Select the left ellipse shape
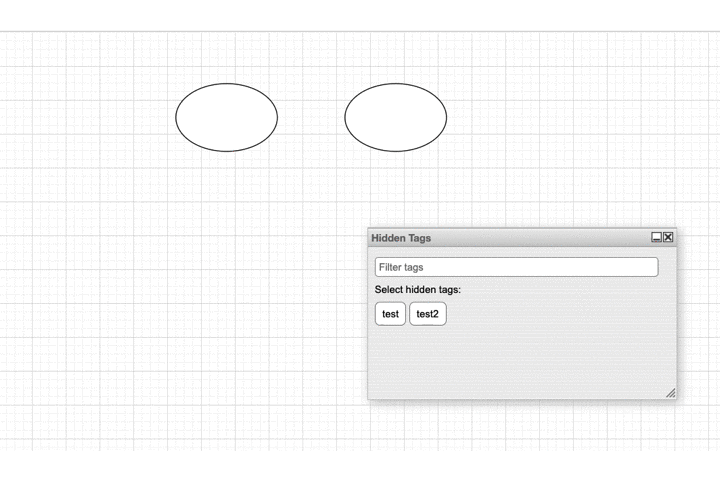720x480 pixels. [x=226, y=118]
